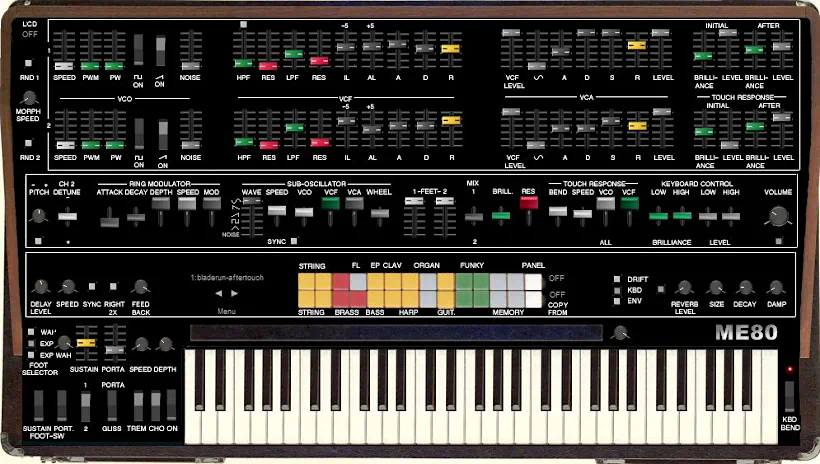Viewport: 820px width, 464px height.
Task: Toggle the VCO 2 sawtooth ON switch
Action: (163, 134)
